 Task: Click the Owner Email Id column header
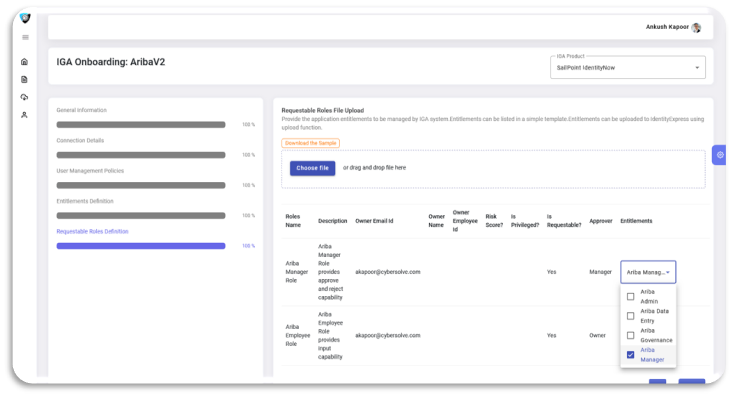point(374,221)
